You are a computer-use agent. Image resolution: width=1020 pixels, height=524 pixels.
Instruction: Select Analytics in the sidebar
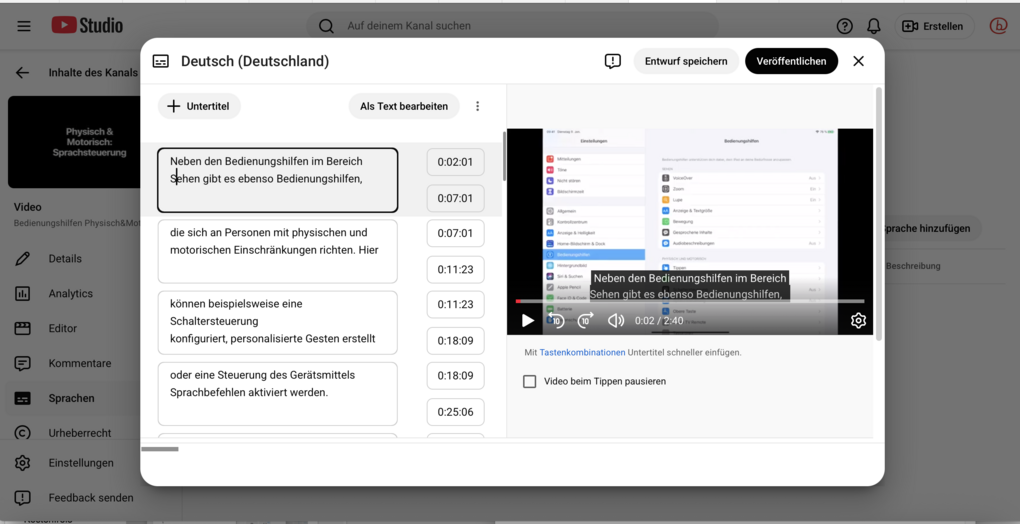(70, 294)
